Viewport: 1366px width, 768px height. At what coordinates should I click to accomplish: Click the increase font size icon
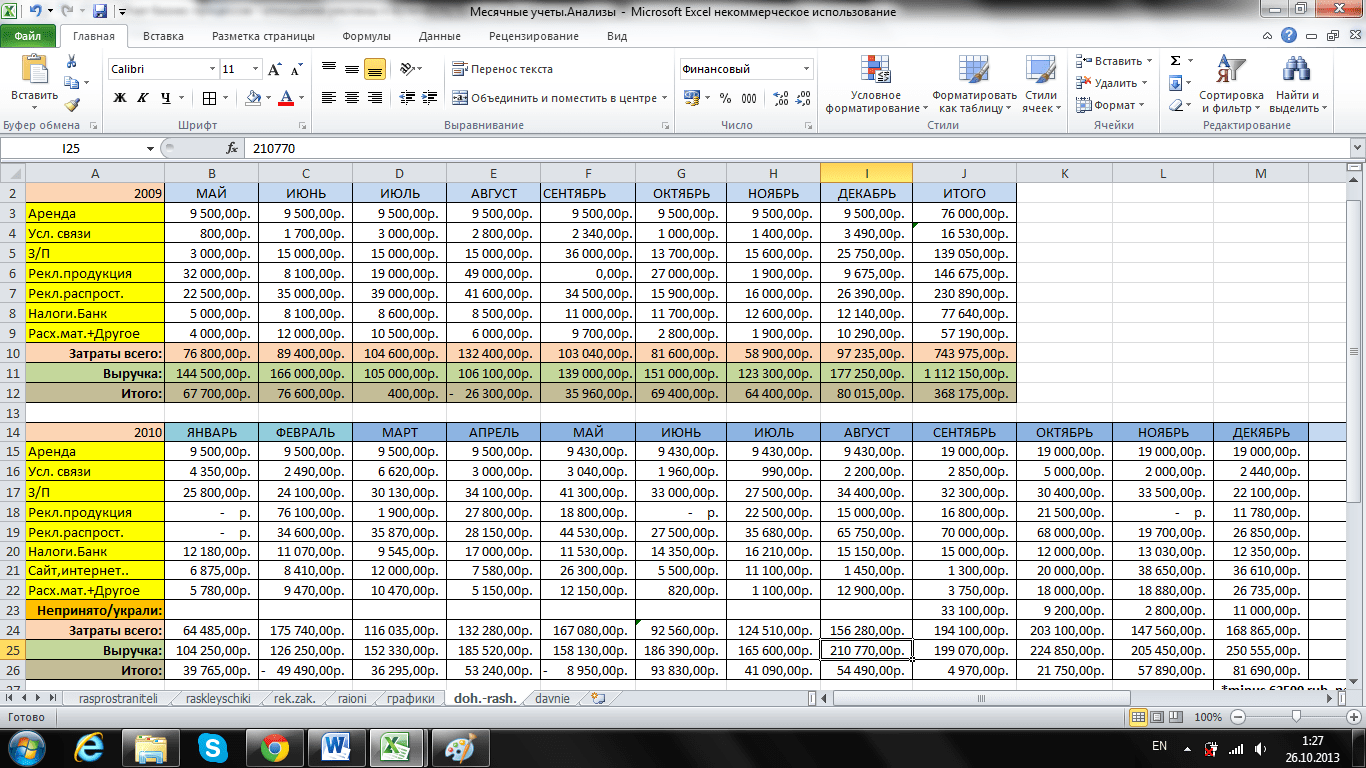[272, 70]
